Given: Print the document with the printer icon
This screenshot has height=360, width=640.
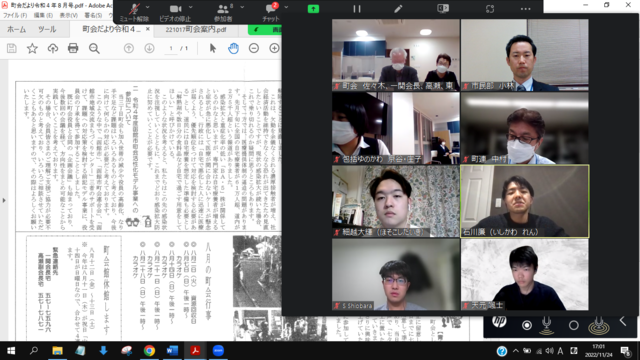Looking at the screenshot, I should click(73, 49).
